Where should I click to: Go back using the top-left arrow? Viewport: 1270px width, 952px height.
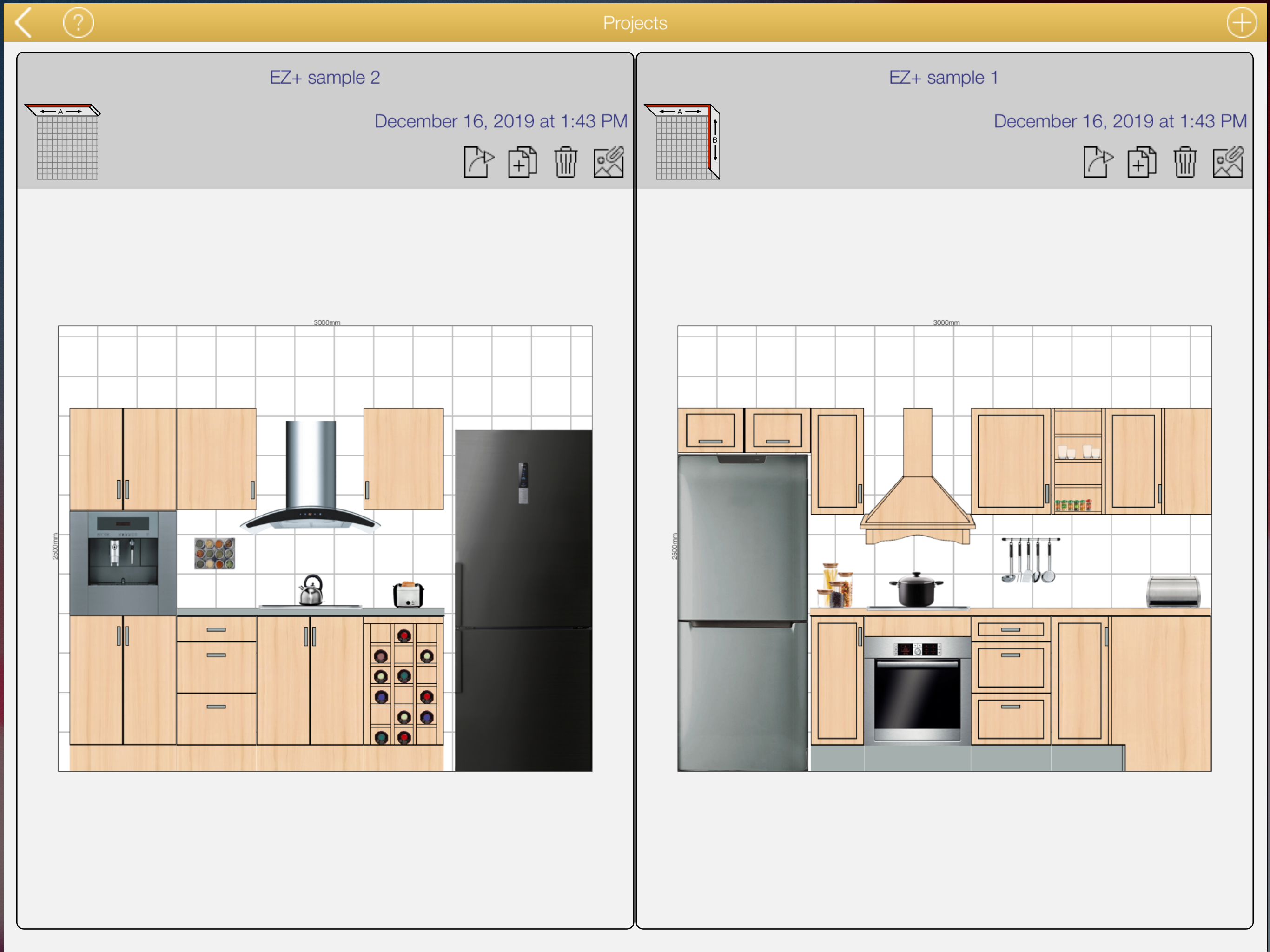point(23,23)
